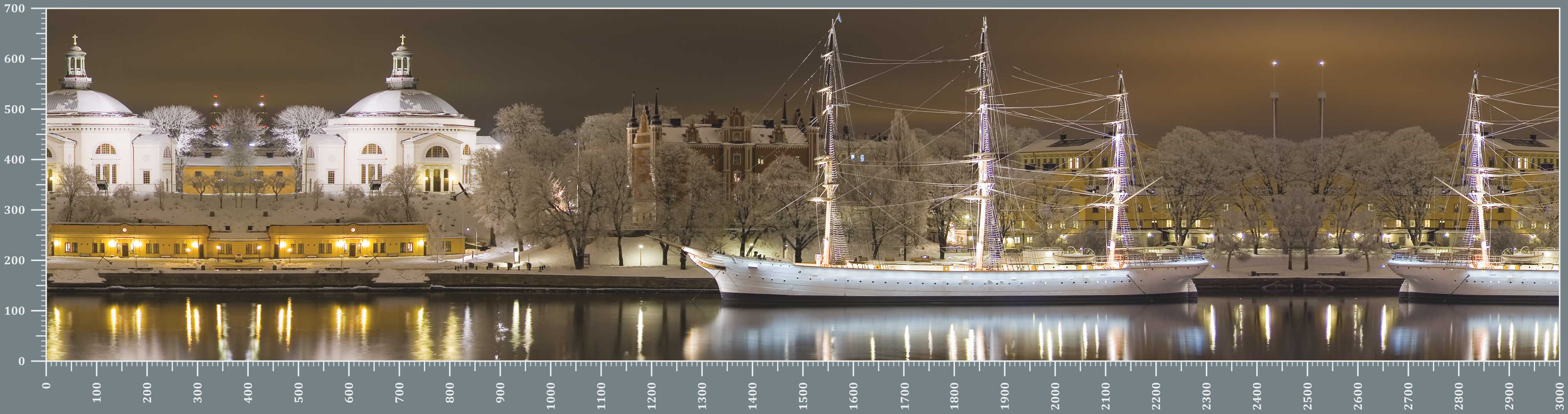The image size is (1568, 414).
Task: Select the 300 mark on the vertical ruler
Action: point(15,210)
